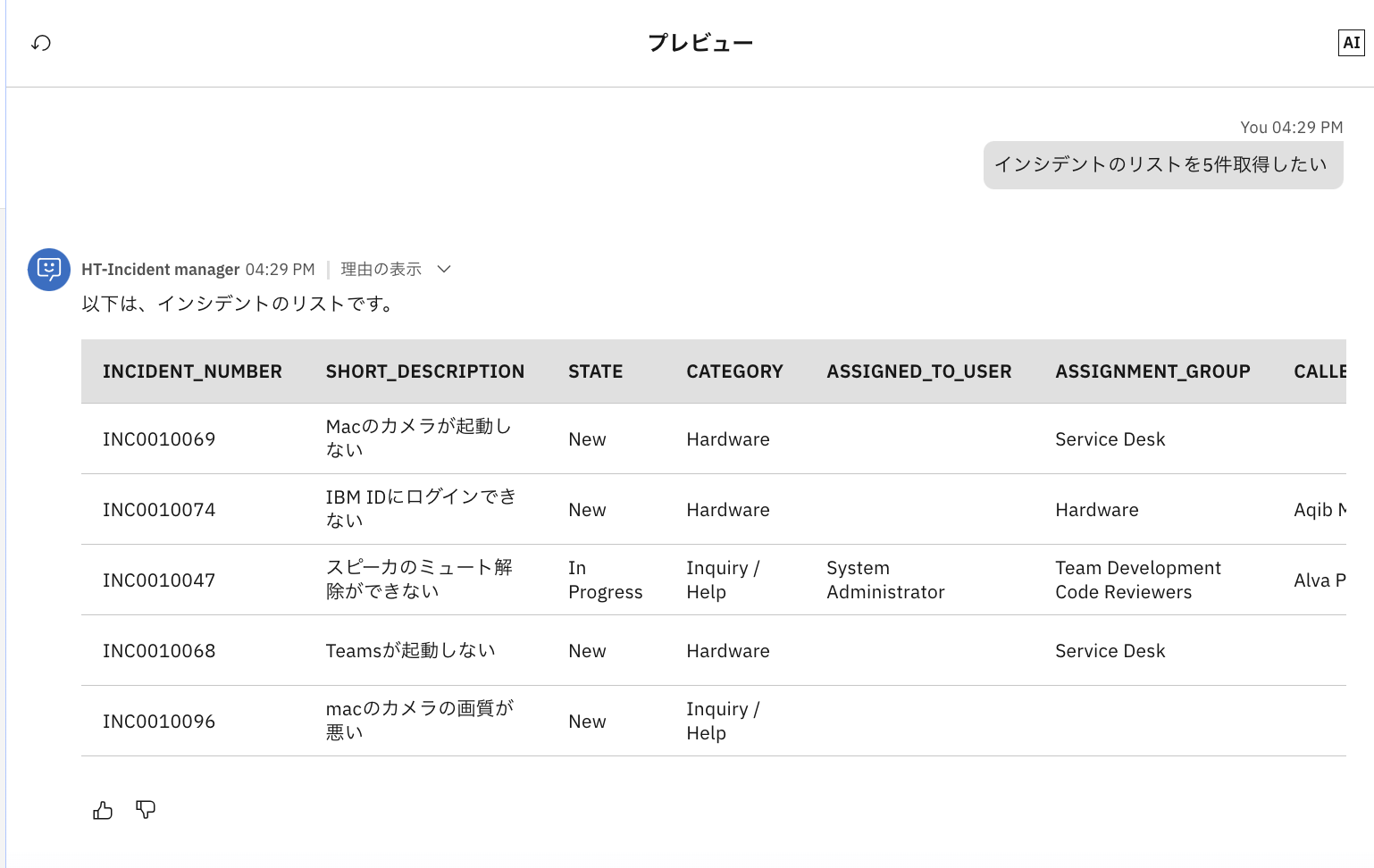This screenshot has width=1374, height=868.
Task: Click the ASSIGNED_TO_USER column header
Action: [918, 371]
